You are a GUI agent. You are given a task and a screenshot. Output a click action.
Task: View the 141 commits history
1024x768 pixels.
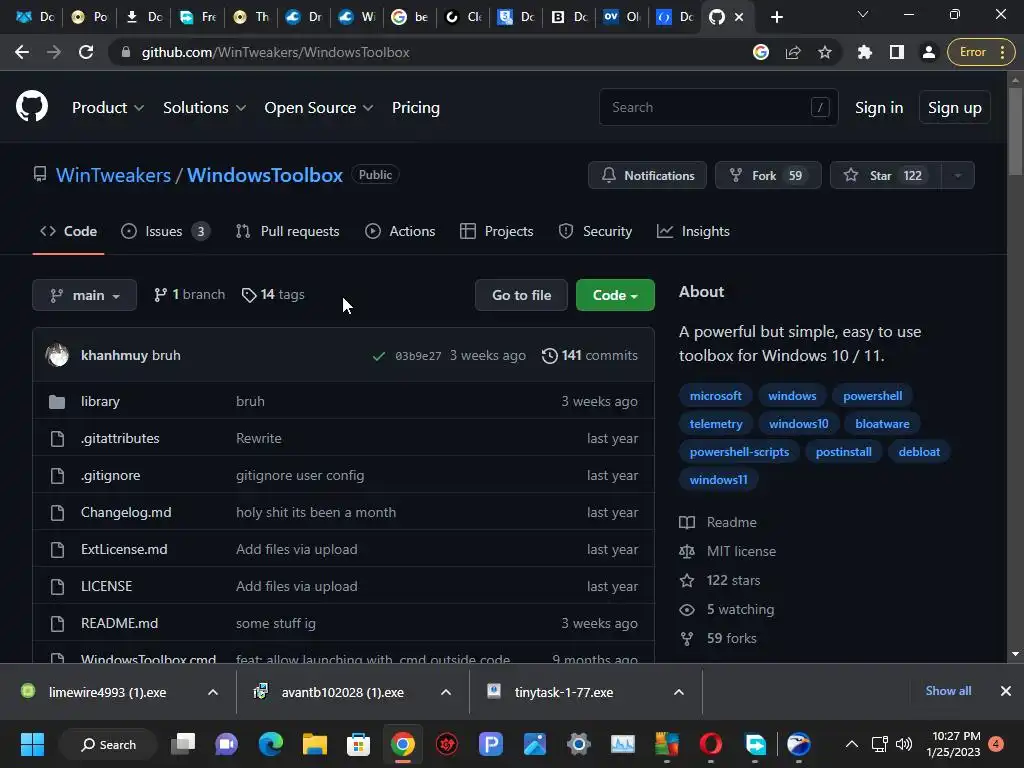(590, 355)
